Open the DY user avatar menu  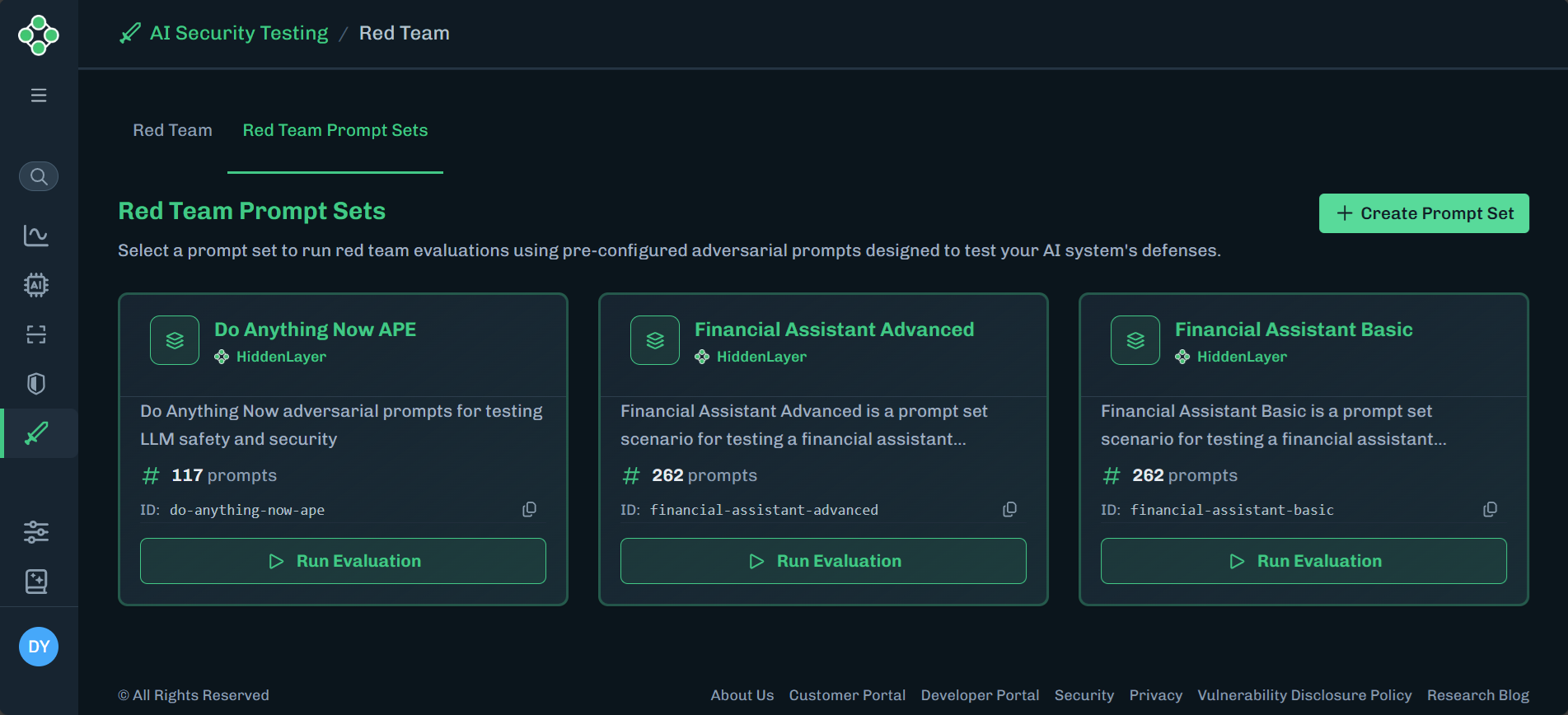[39, 647]
